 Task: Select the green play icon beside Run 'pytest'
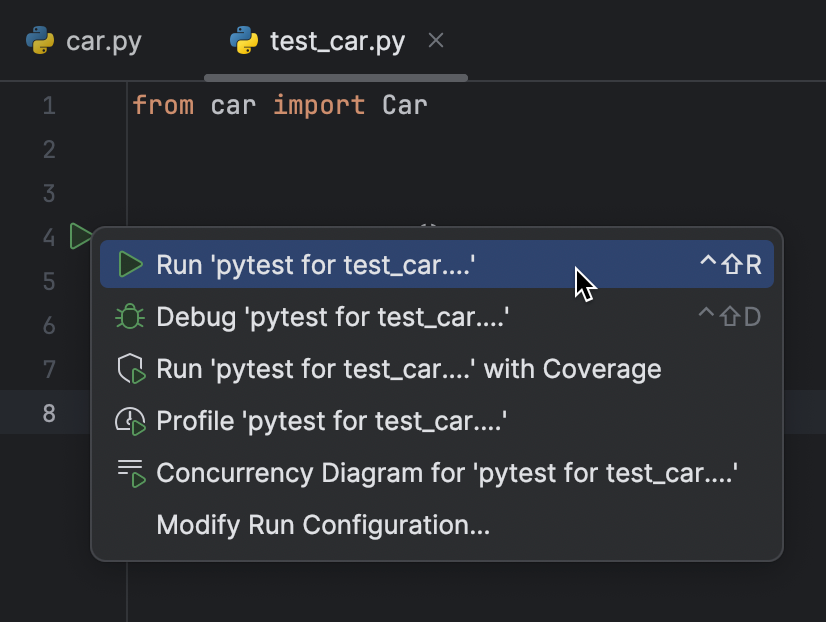(129, 264)
